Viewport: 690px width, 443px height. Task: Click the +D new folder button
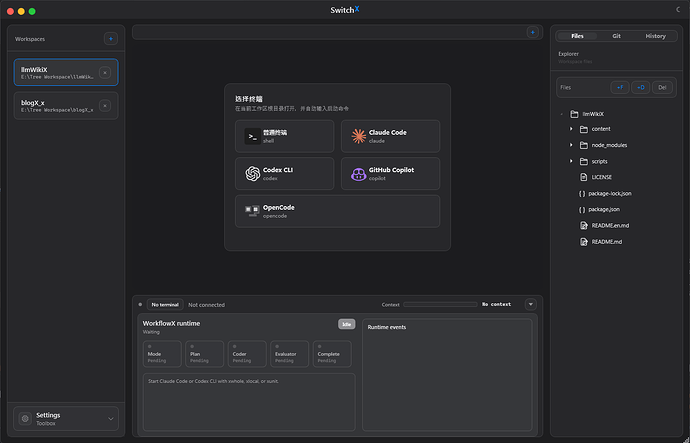click(x=641, y=88)
